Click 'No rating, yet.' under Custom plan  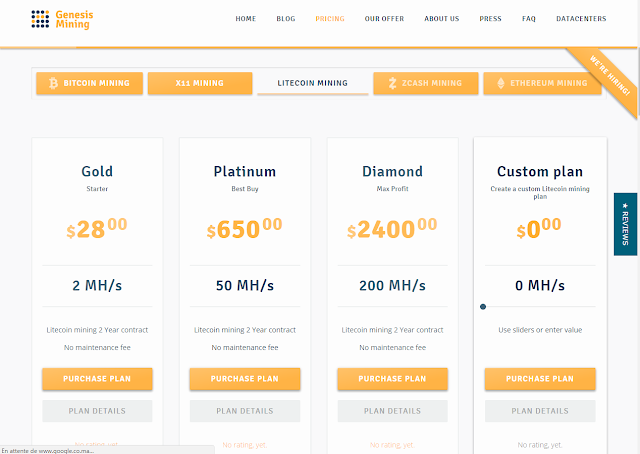[x=540, y=445]
